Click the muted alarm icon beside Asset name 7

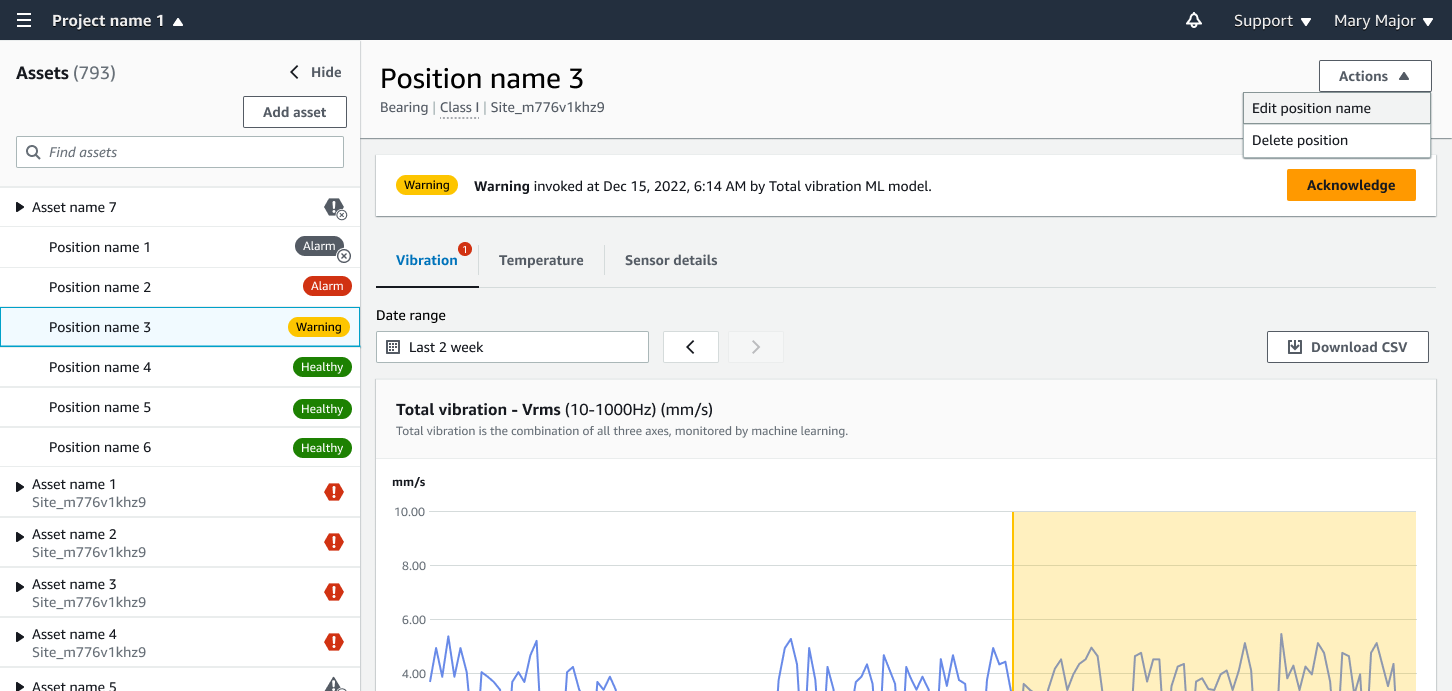[x=334, y=208]
